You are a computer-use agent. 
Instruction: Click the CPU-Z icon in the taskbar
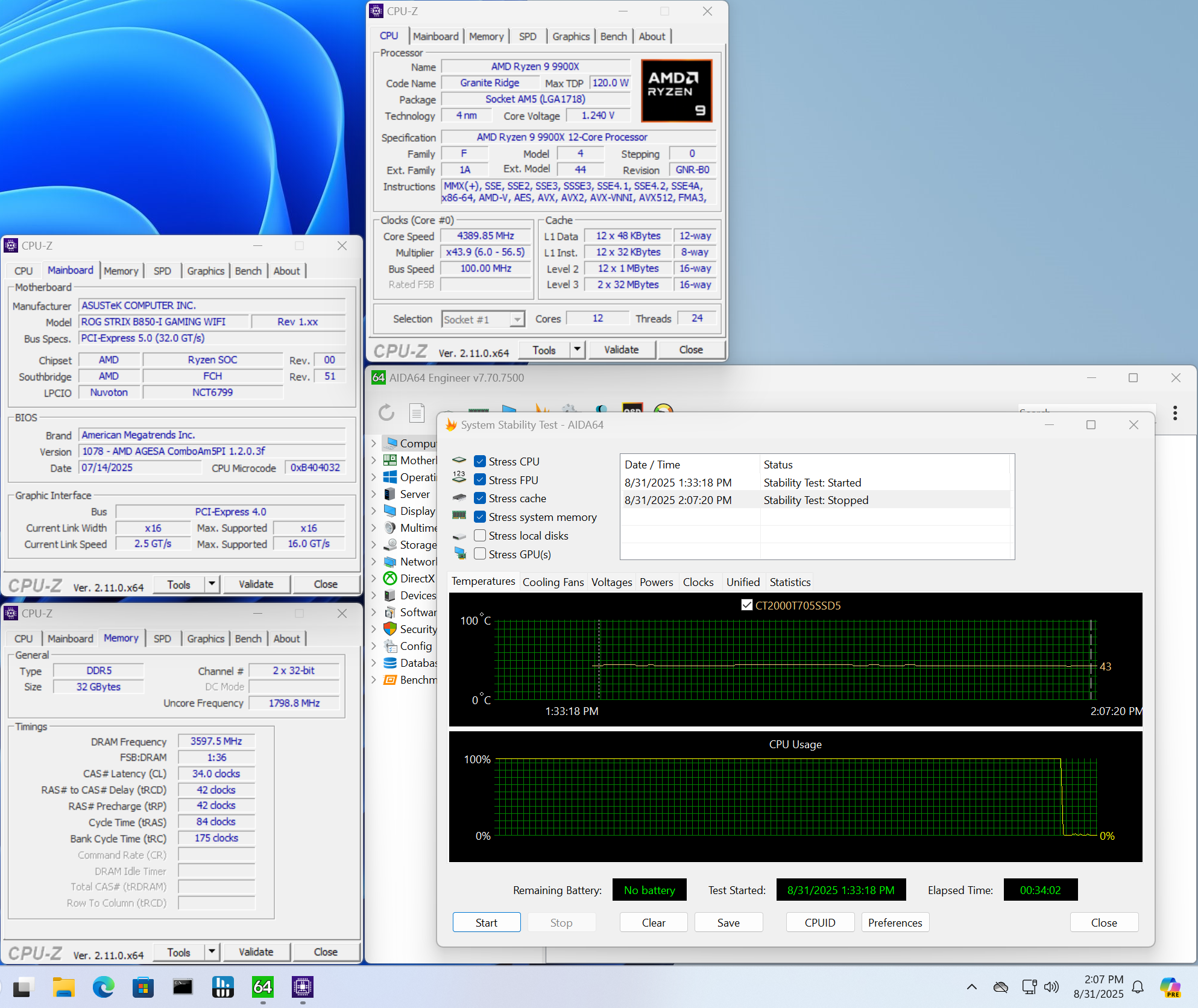click(302, 987)
